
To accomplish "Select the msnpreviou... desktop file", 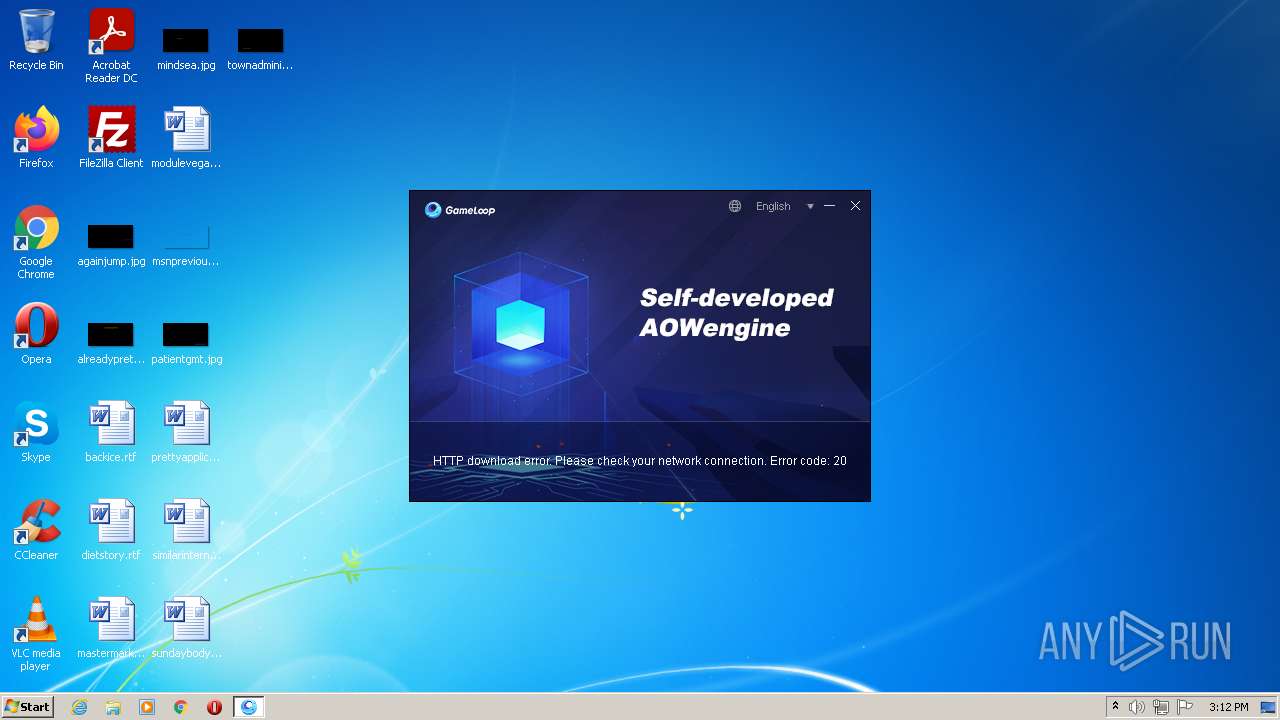I will pyautogui.click(x=186, y=247).
